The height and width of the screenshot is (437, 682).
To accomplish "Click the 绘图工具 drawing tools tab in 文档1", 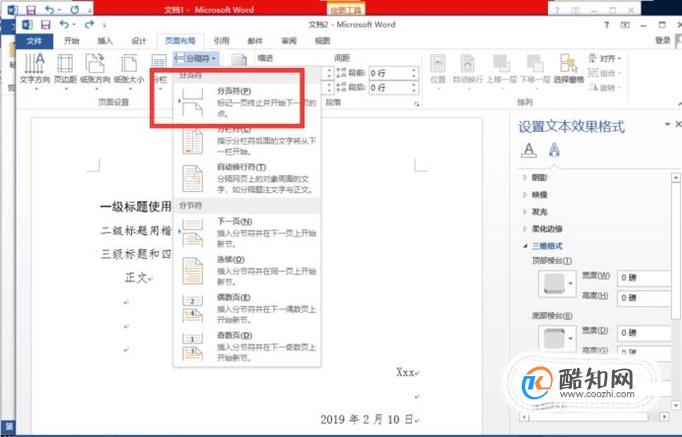I will point(346,10).
